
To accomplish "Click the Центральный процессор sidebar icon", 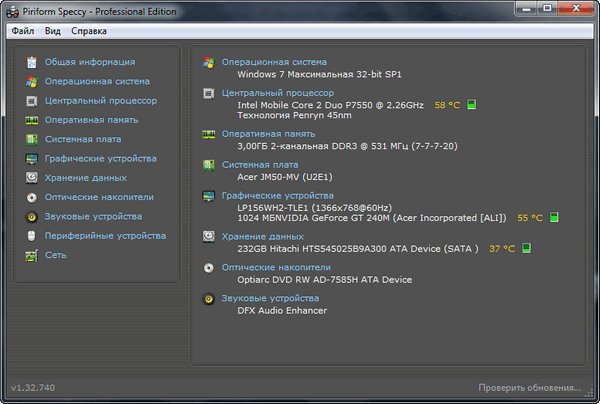I will (x=31, y=101).
